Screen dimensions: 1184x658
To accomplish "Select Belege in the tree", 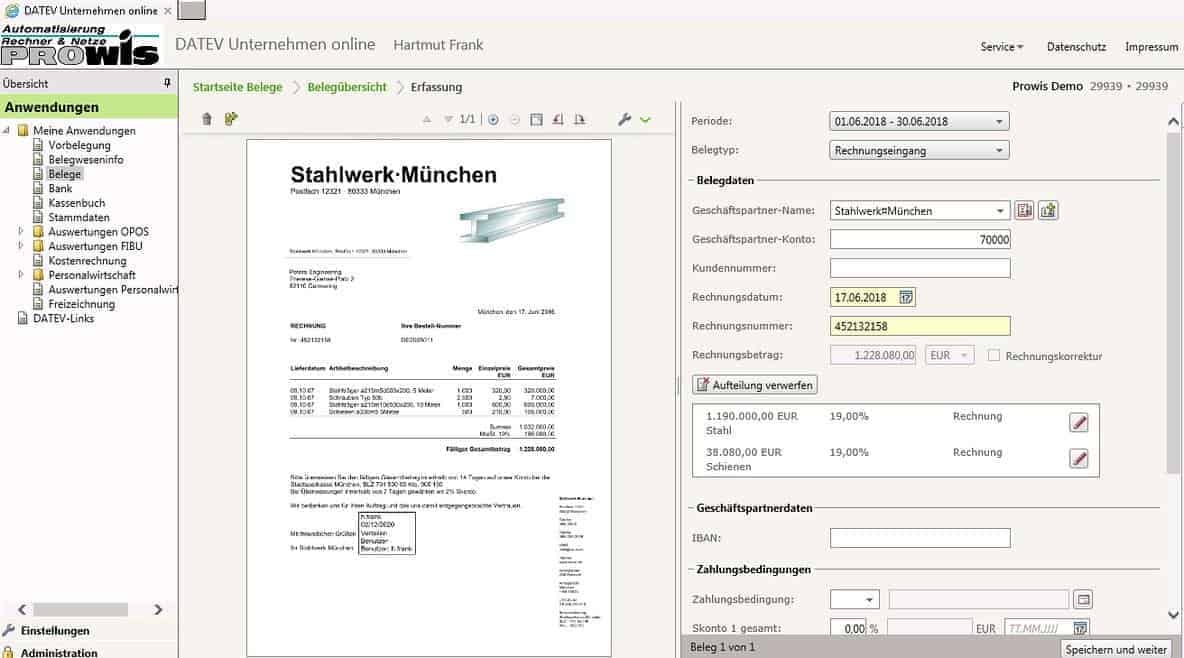I will (x=64, y=174).
